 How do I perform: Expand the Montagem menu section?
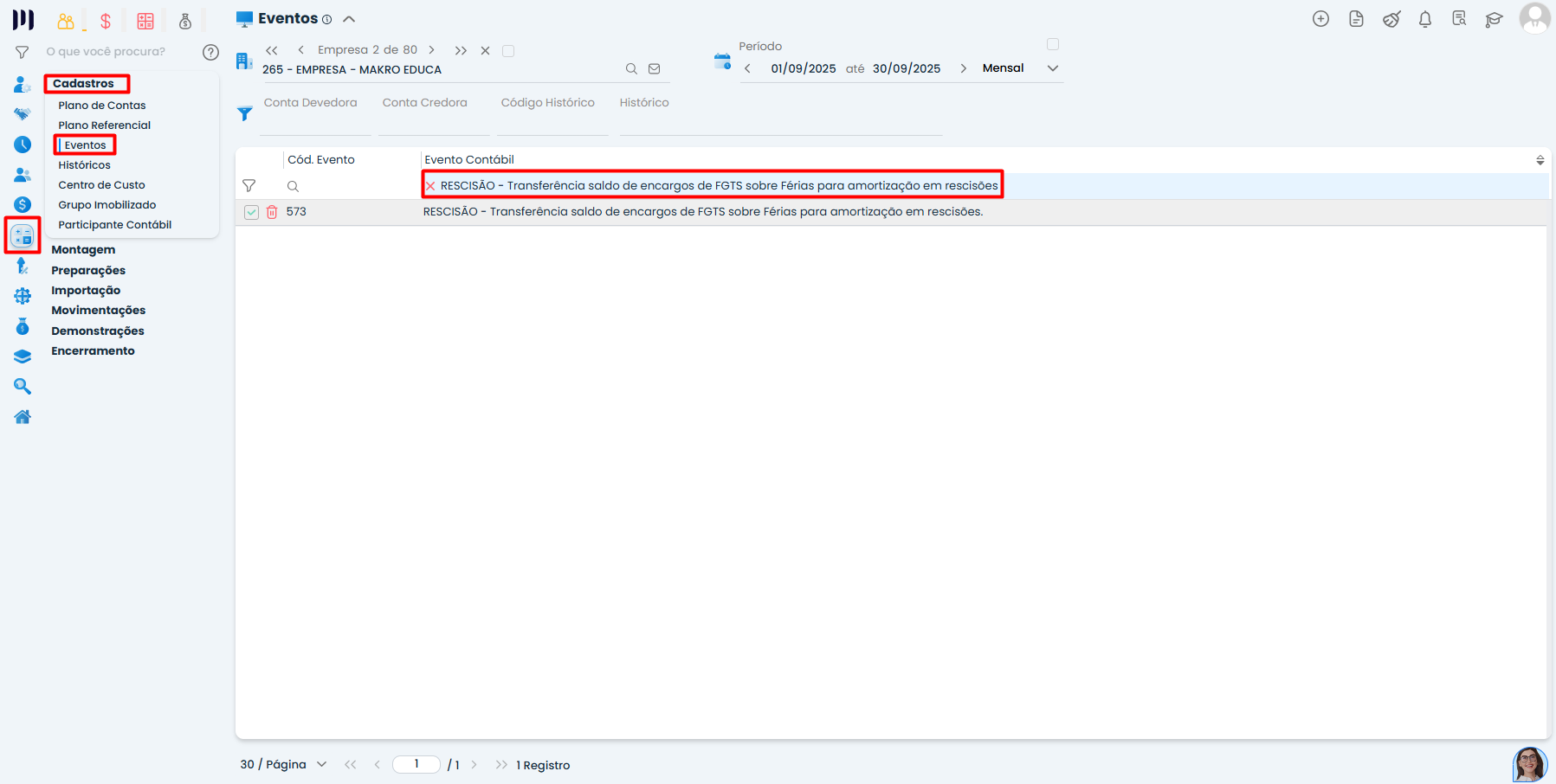[83, 250]
